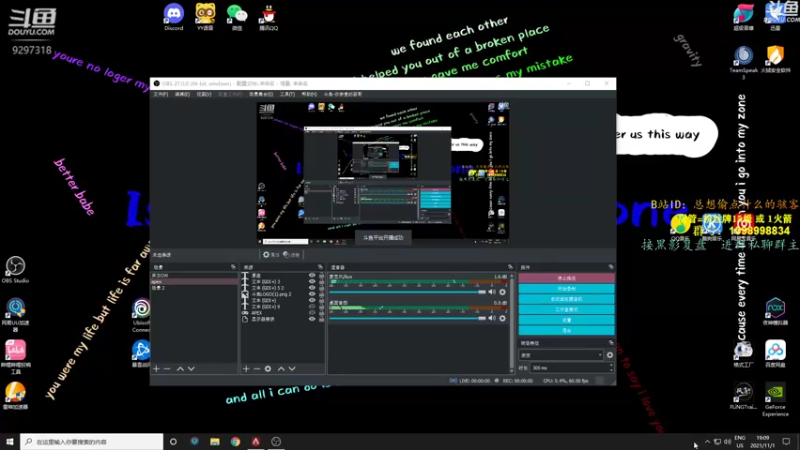Open the ENG input language switcher
The width and height of the screenshot is (800, 450).
(x=740, y=441)
